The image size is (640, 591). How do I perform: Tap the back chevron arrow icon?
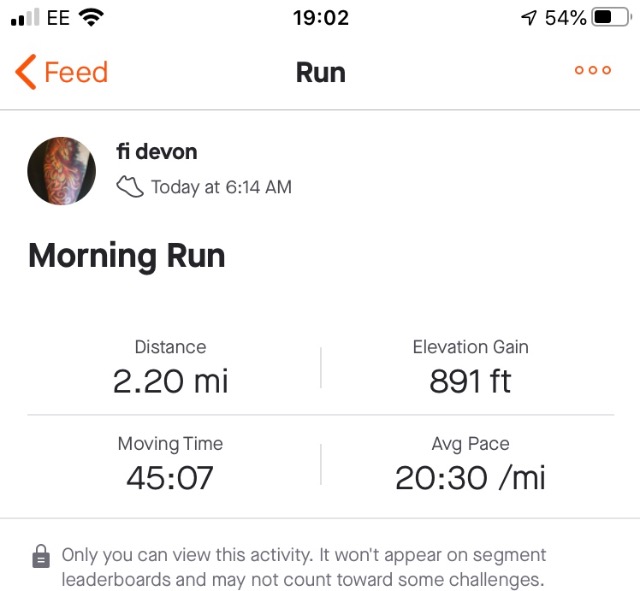(26, 72)
